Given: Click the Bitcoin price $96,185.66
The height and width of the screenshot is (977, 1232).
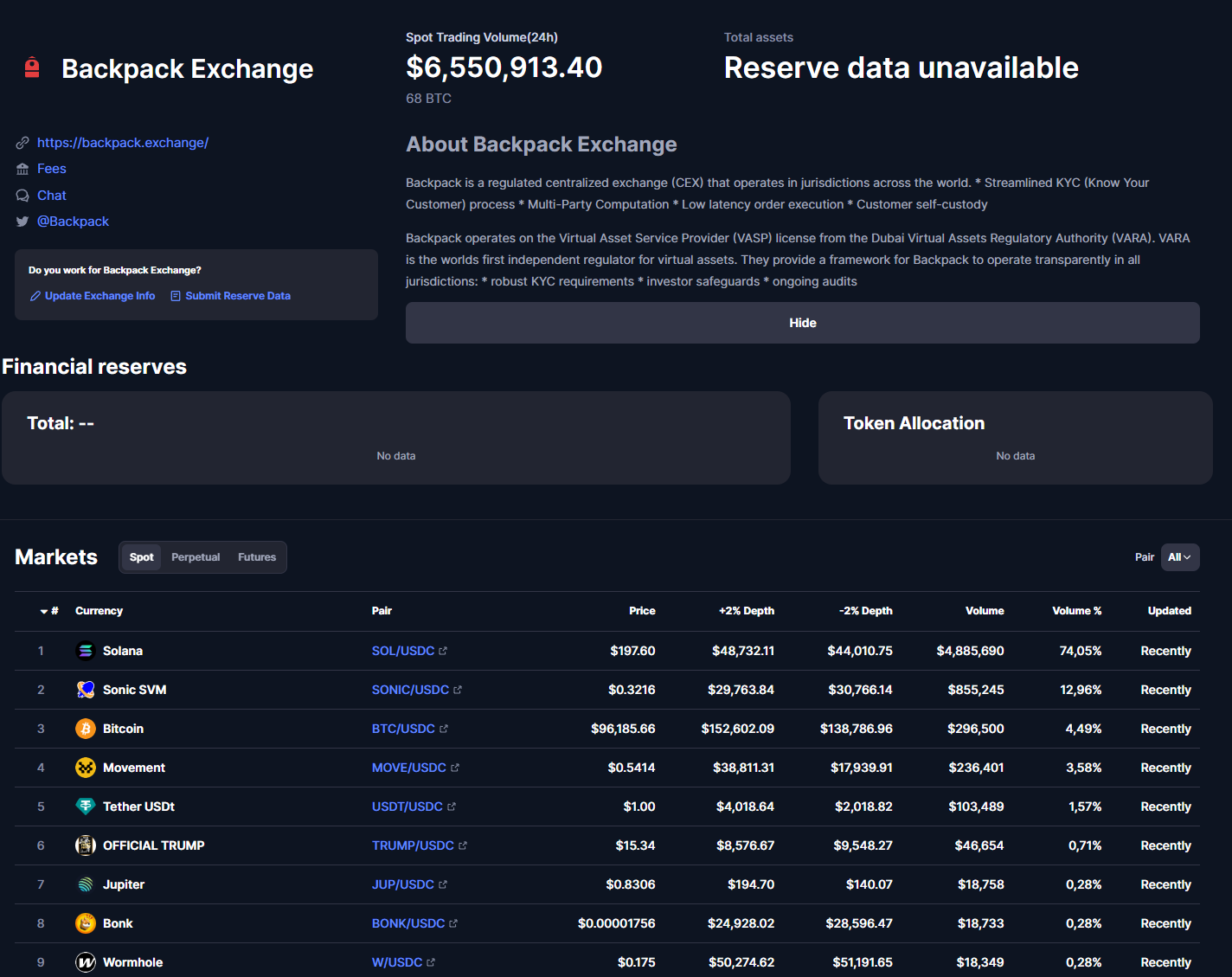Looking at the screenshot, I should (x=623, y=729).
